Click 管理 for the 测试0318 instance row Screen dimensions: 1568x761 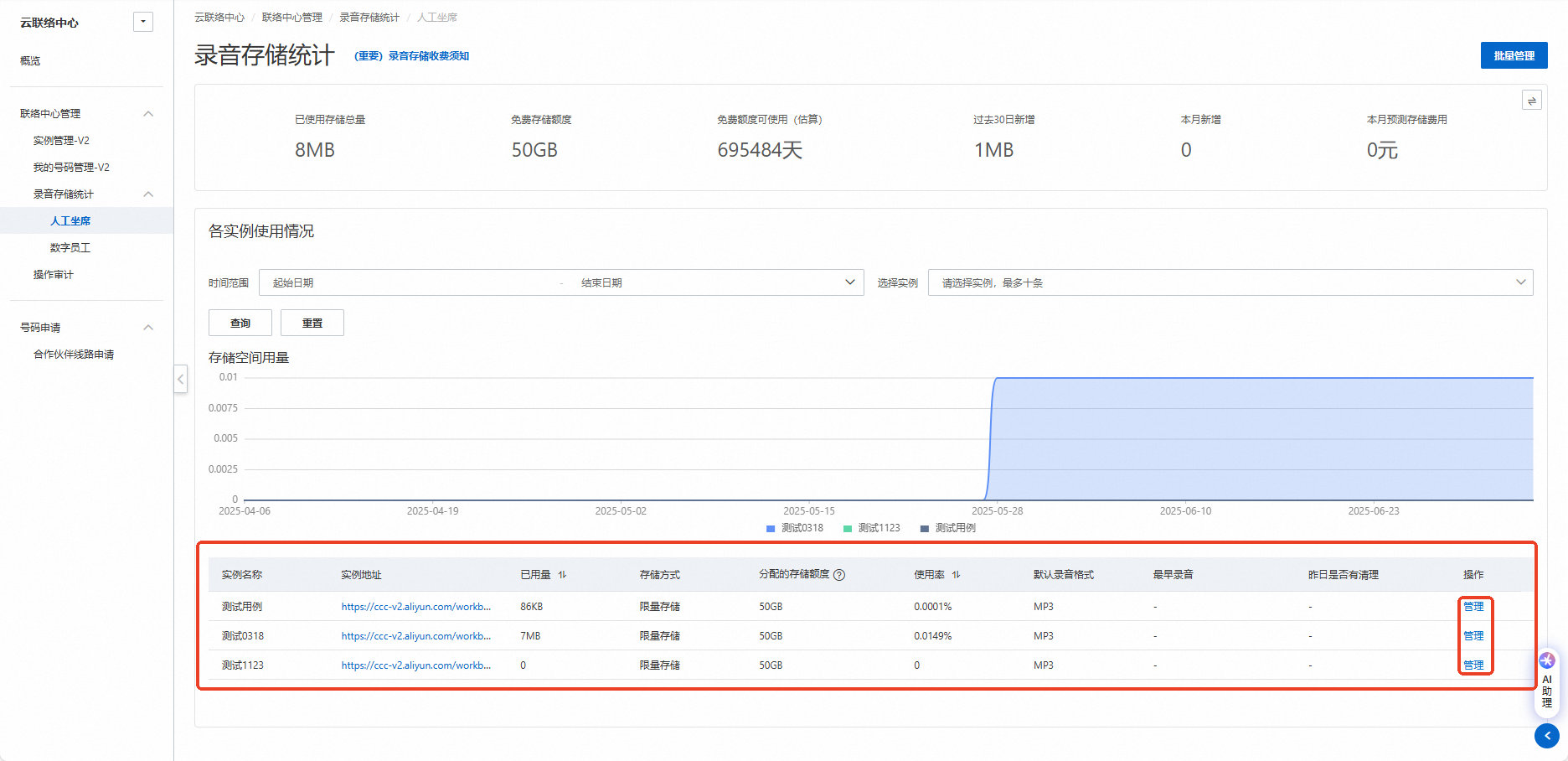coord(1473,636)
